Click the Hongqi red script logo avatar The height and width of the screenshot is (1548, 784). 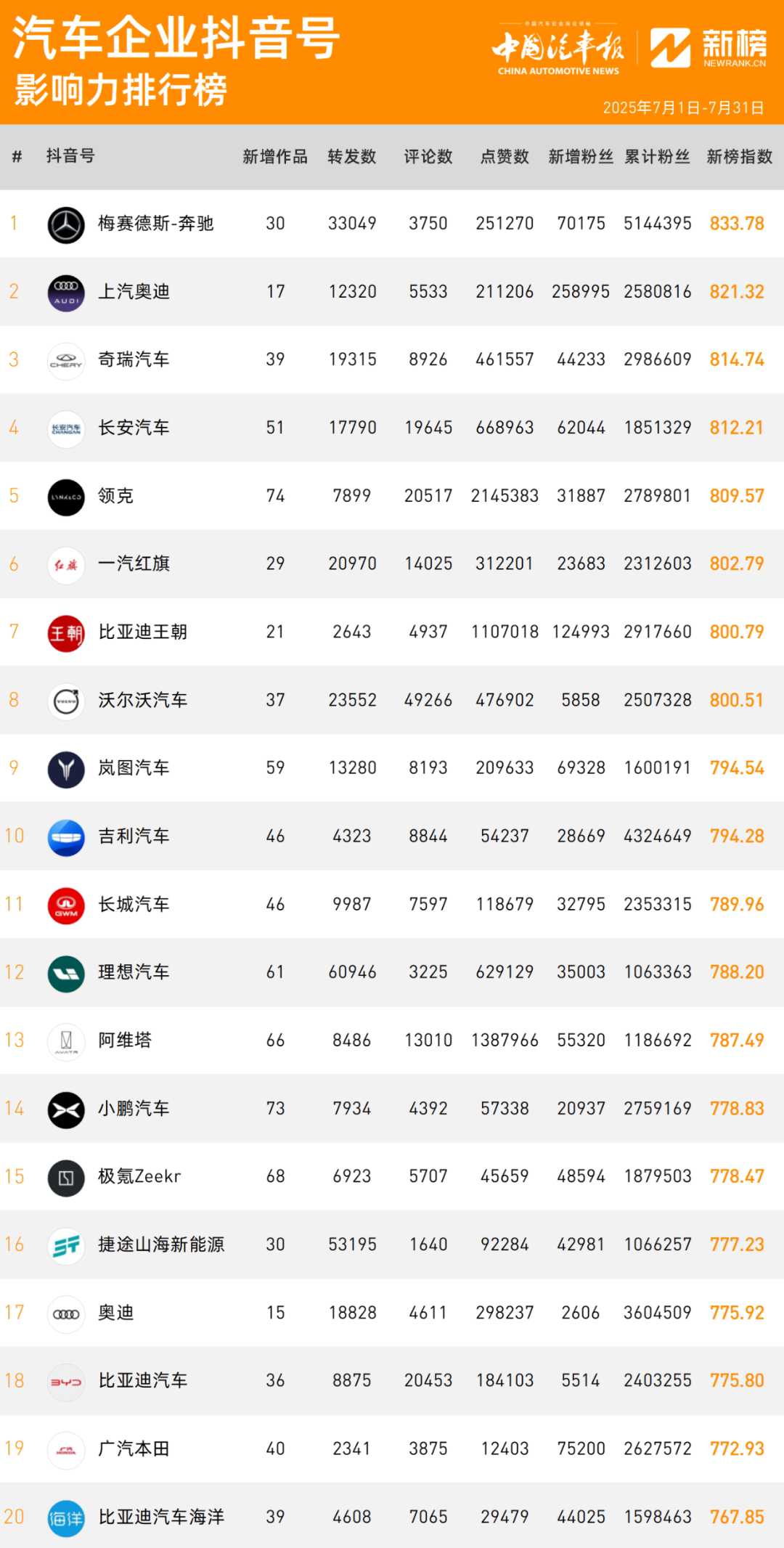(x=66, y=565)
